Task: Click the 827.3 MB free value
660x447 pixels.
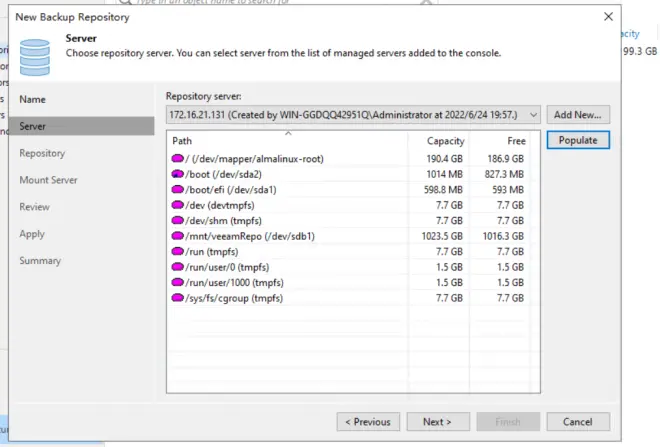Action: [504, 174]
